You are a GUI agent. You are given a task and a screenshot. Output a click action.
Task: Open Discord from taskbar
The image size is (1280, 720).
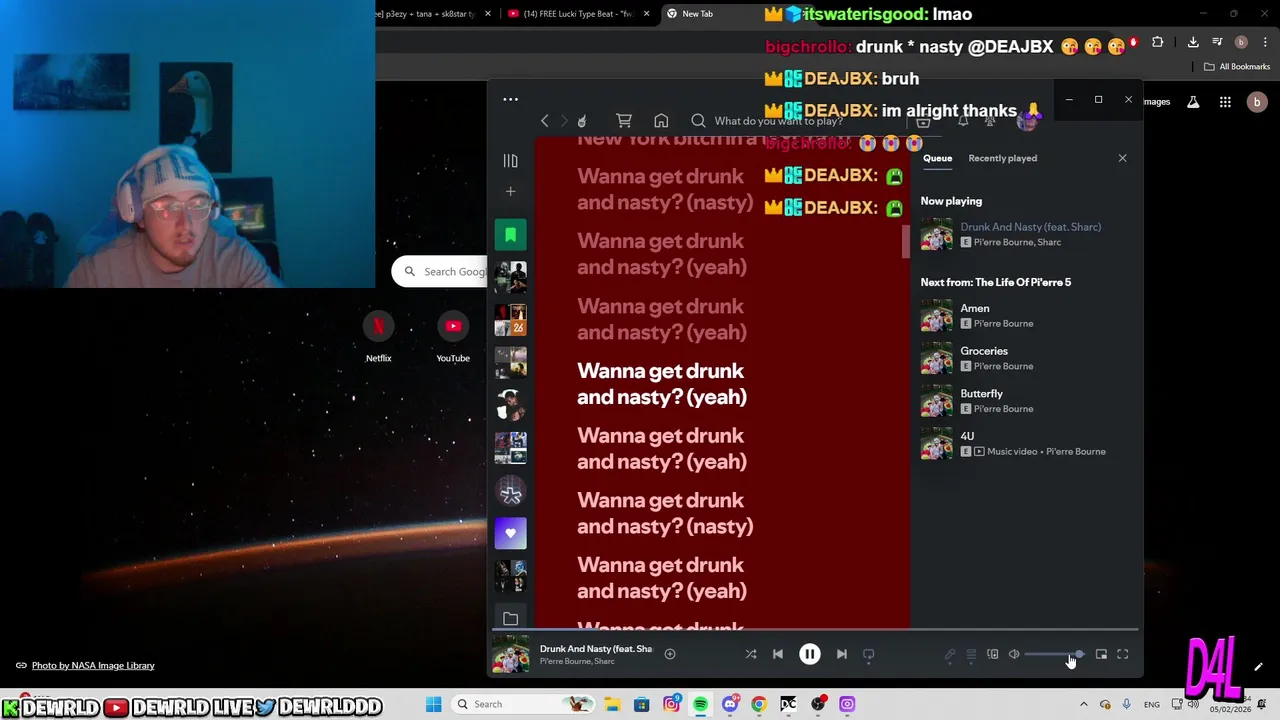coord(730,704)
